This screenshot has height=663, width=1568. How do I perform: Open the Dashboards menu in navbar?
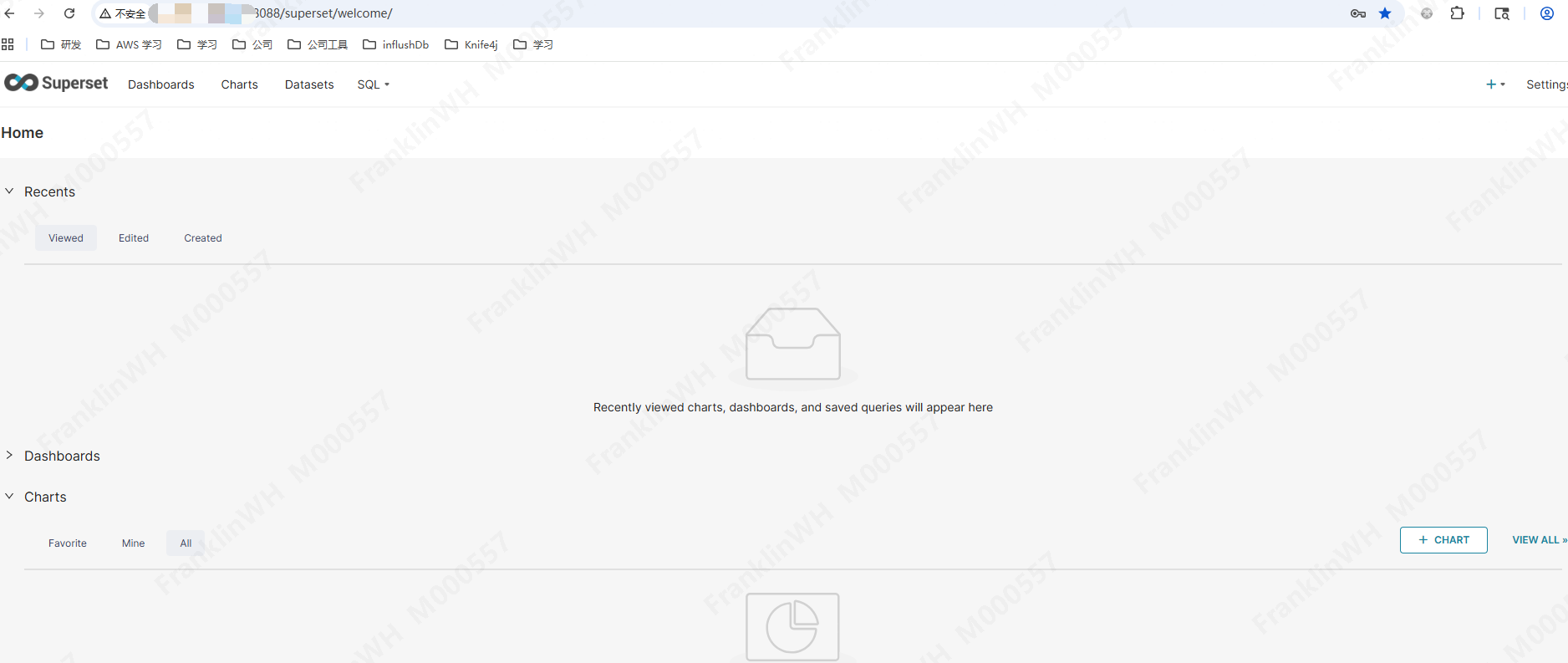161,84
